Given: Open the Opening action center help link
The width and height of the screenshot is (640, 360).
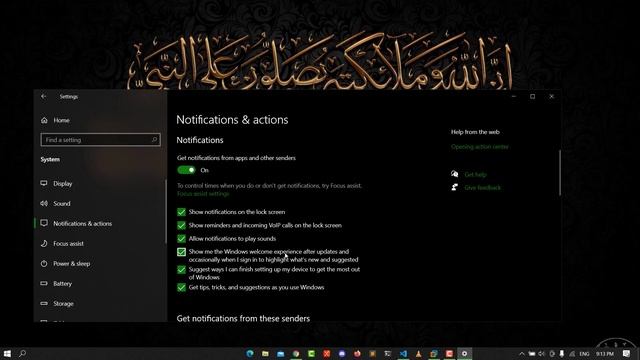Looking at the screenshot, I should pyautogui.click(x=480, y=147).
